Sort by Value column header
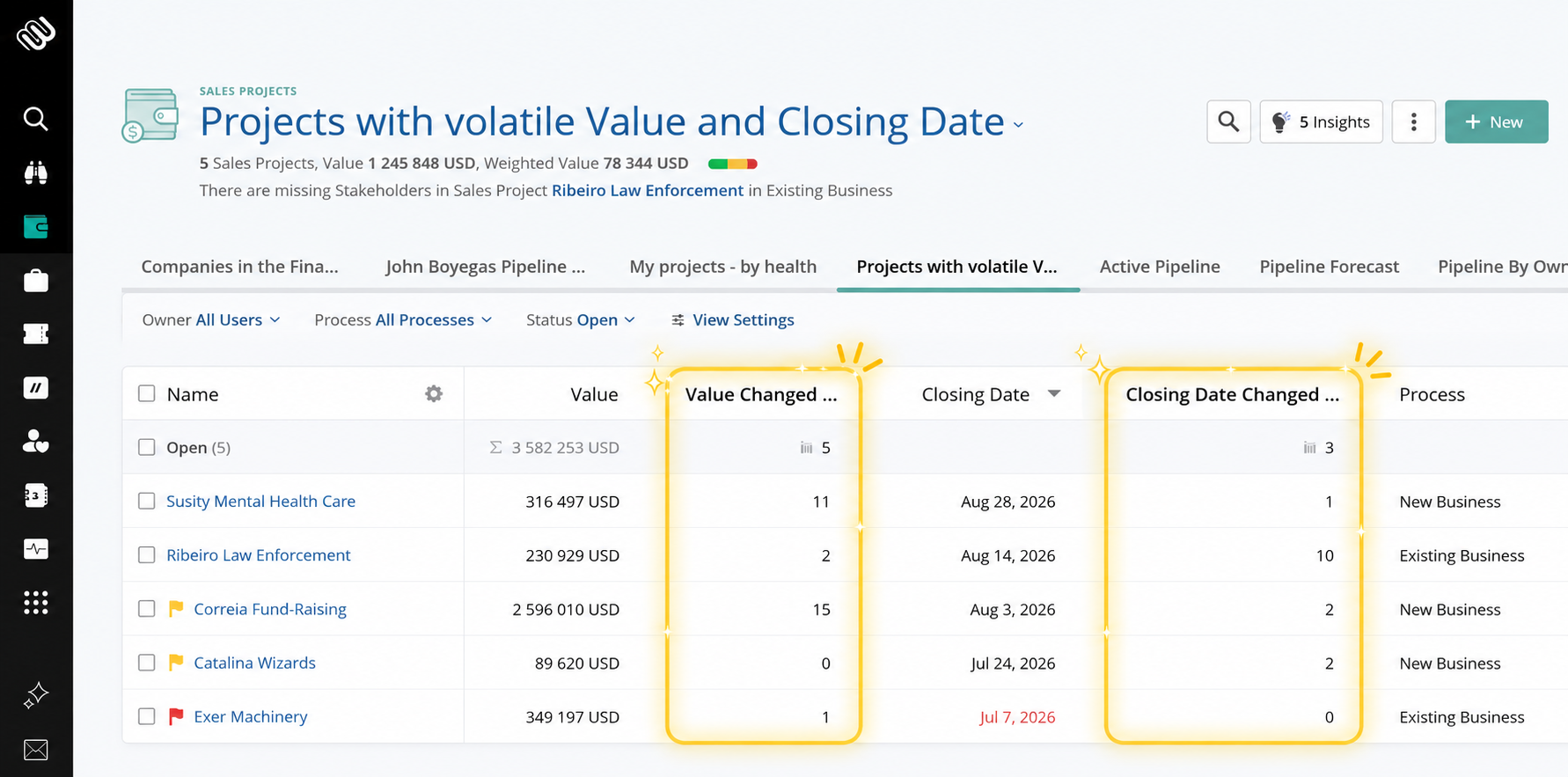This screenshot has width=1568, height=777. click(x=594, y=394)
